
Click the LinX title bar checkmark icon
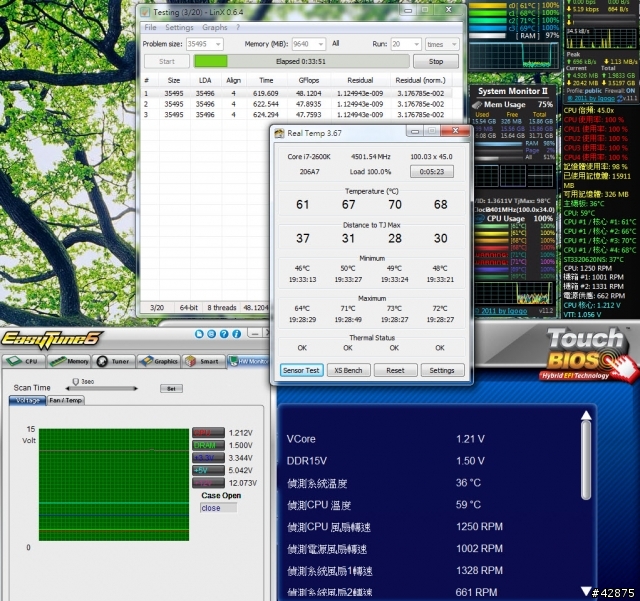pos(145,12)
